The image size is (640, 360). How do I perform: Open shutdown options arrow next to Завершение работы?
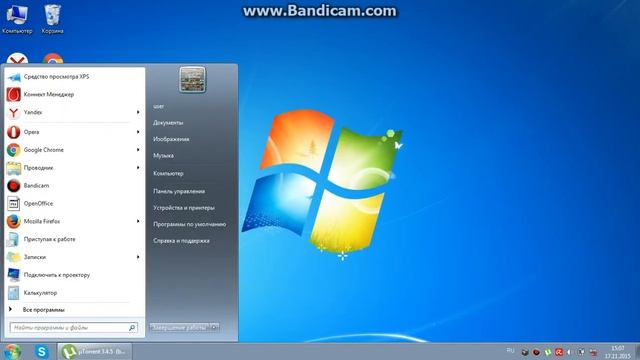(x=214, y=327)
